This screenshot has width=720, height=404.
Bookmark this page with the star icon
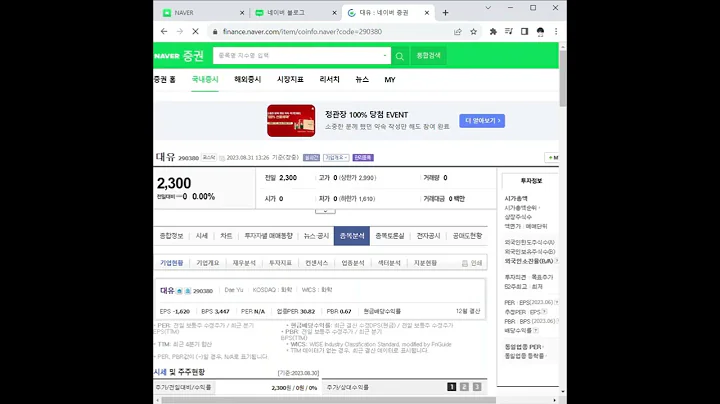tap(473, 31)
